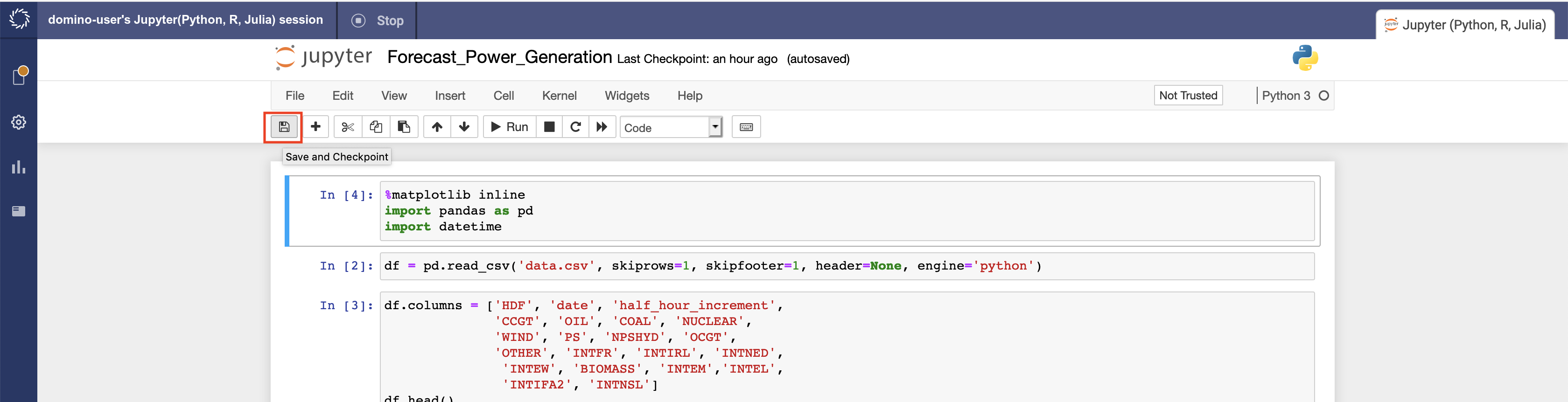
Task: Click the pd.read_csv code cell
Action: pyautogui.click(x=847, y=266)
